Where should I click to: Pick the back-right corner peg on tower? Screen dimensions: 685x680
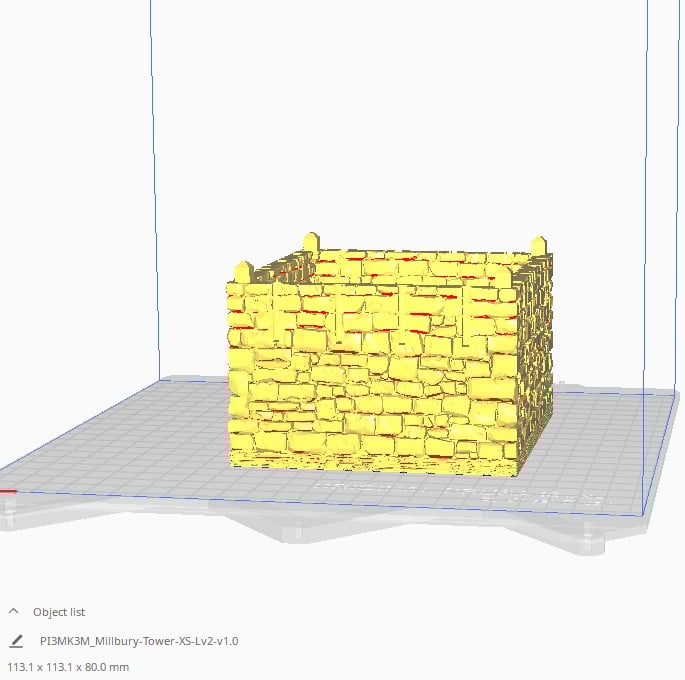539,245
